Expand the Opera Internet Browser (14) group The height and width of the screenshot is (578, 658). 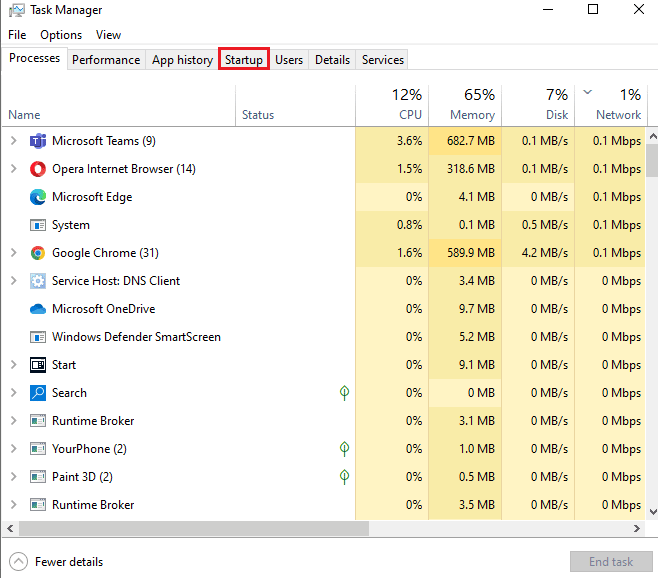pos(13,169)
